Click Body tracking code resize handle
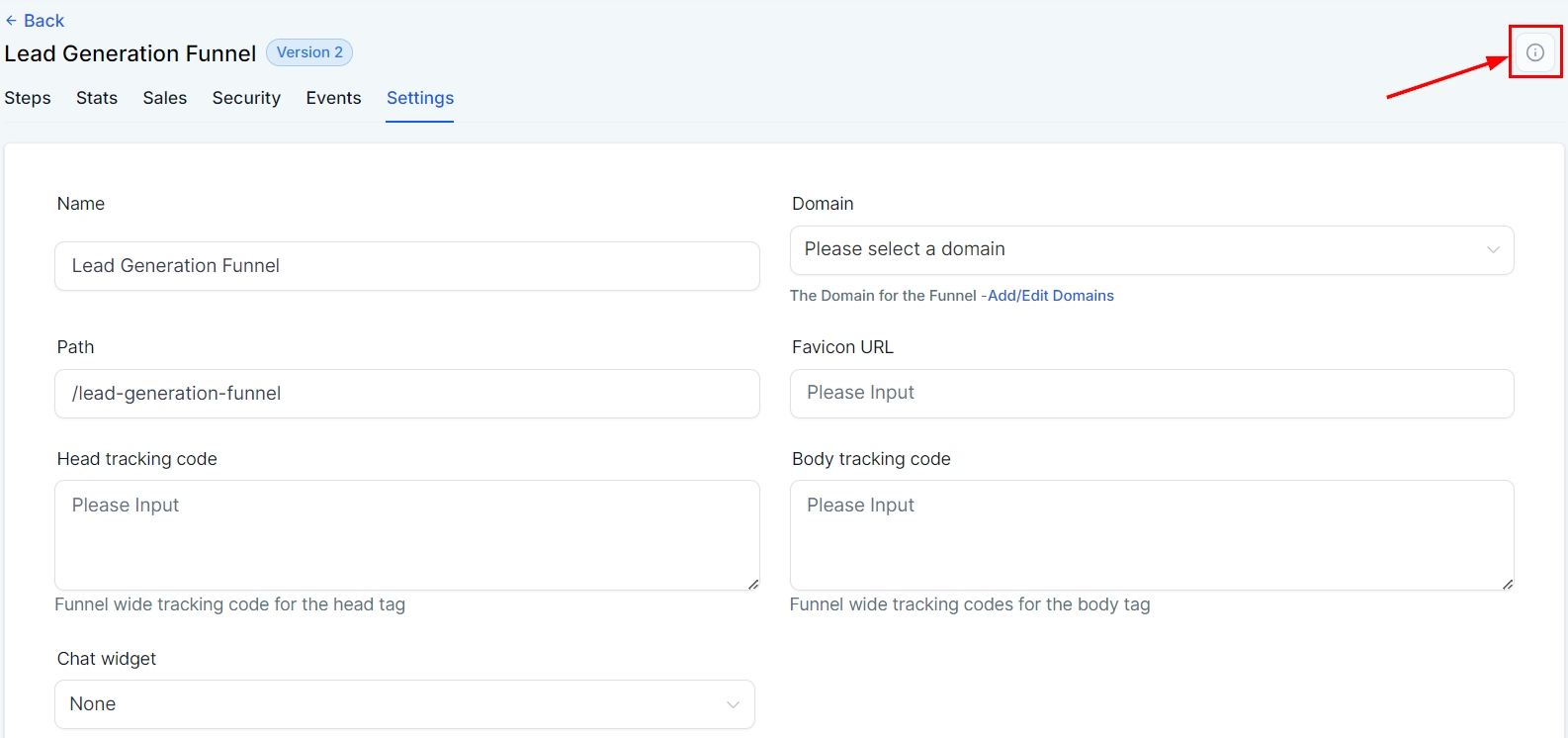1568x738 pixels. [1507, 584]
